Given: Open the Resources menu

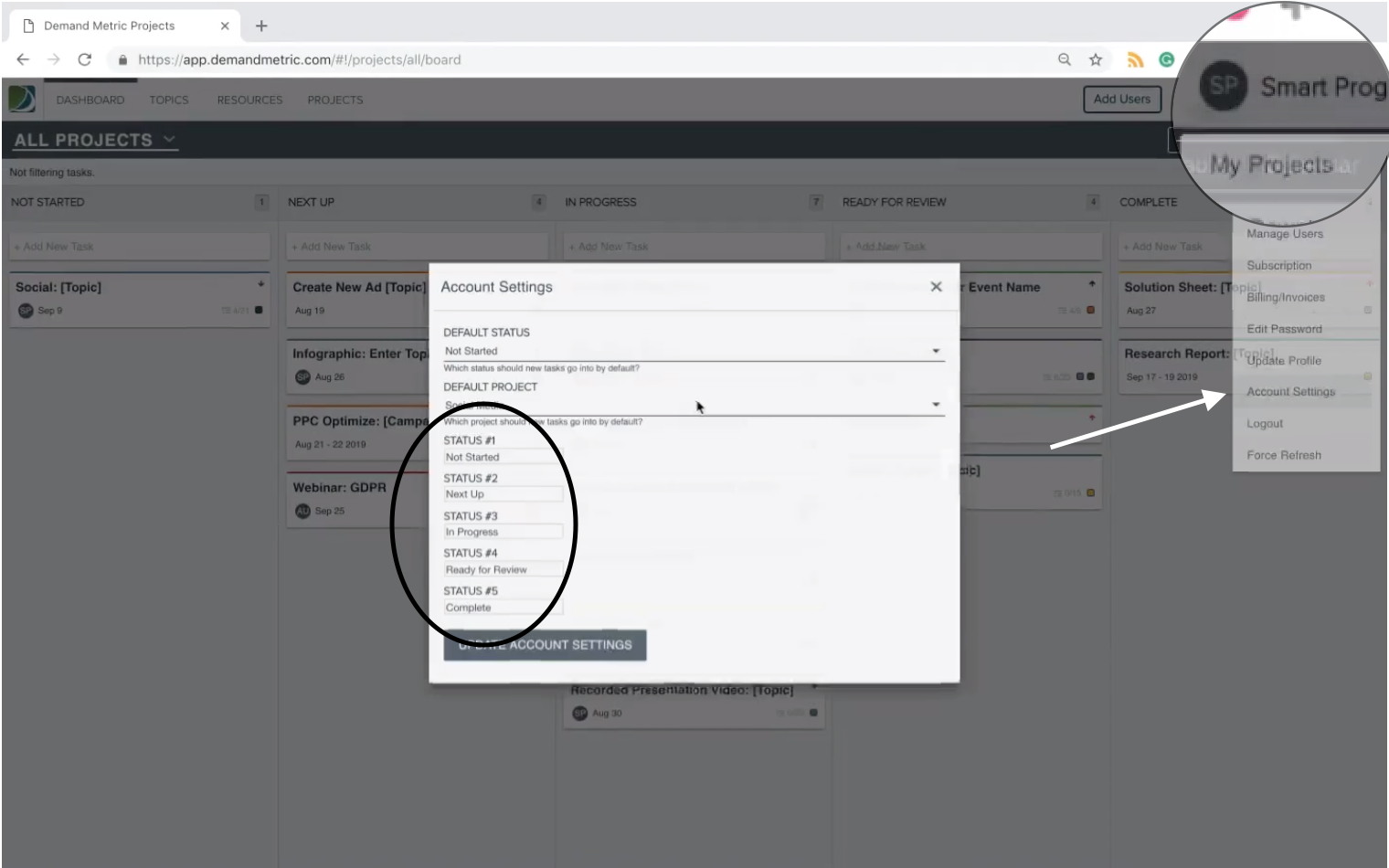Looking at the screenshot, I should [249, 100].
